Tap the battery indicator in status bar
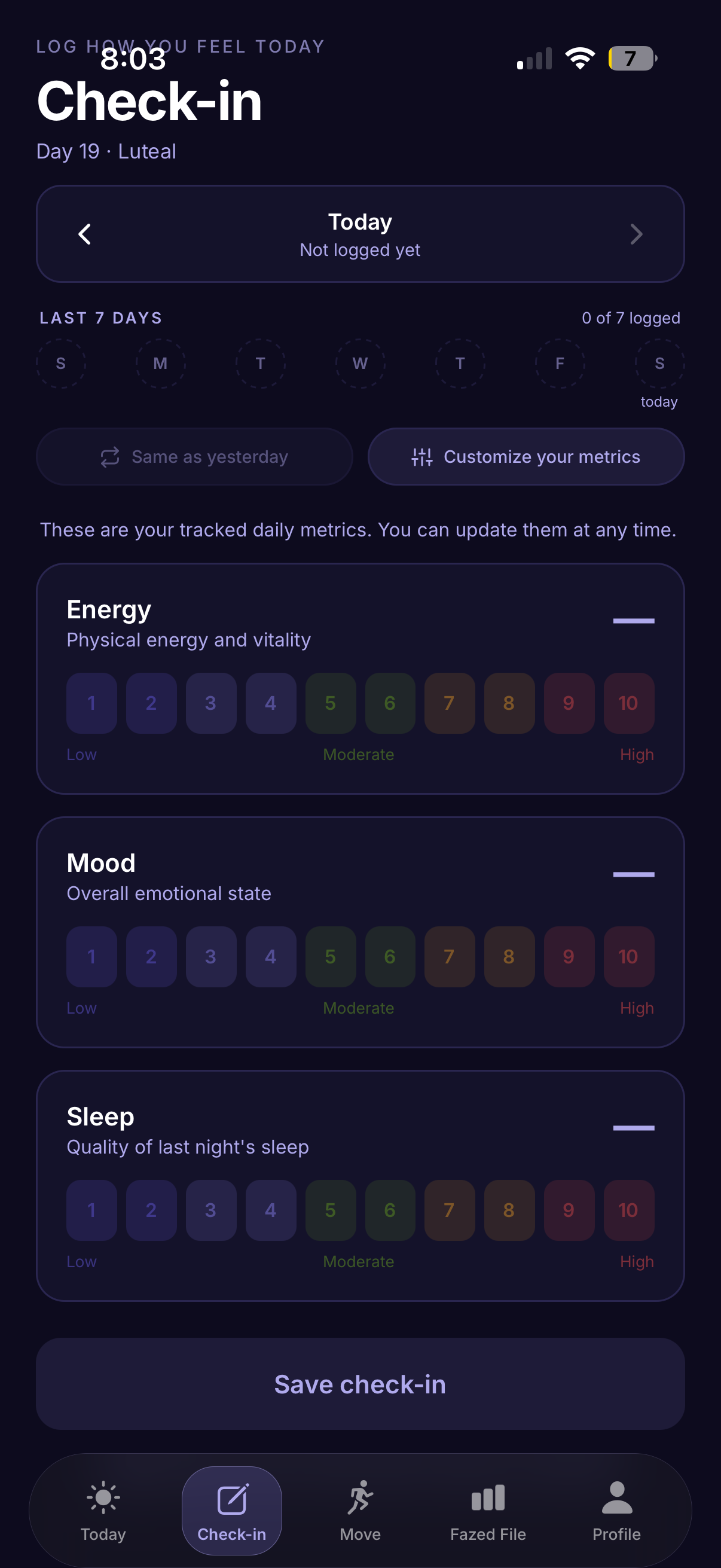The height and width of the screenshot is (1568, 721). pos(633,59)
